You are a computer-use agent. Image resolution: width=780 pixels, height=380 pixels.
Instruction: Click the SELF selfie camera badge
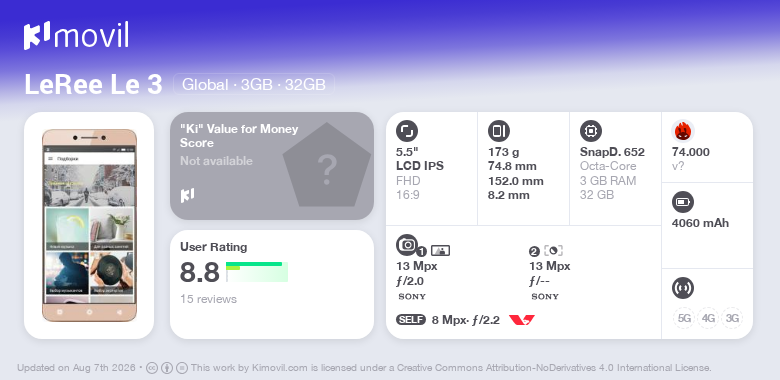[x=411, y=320]
